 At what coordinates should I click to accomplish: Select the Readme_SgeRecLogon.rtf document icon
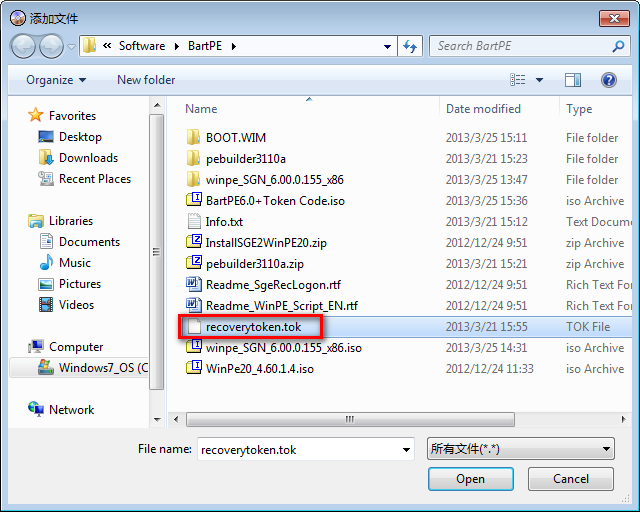pos(194,285)
